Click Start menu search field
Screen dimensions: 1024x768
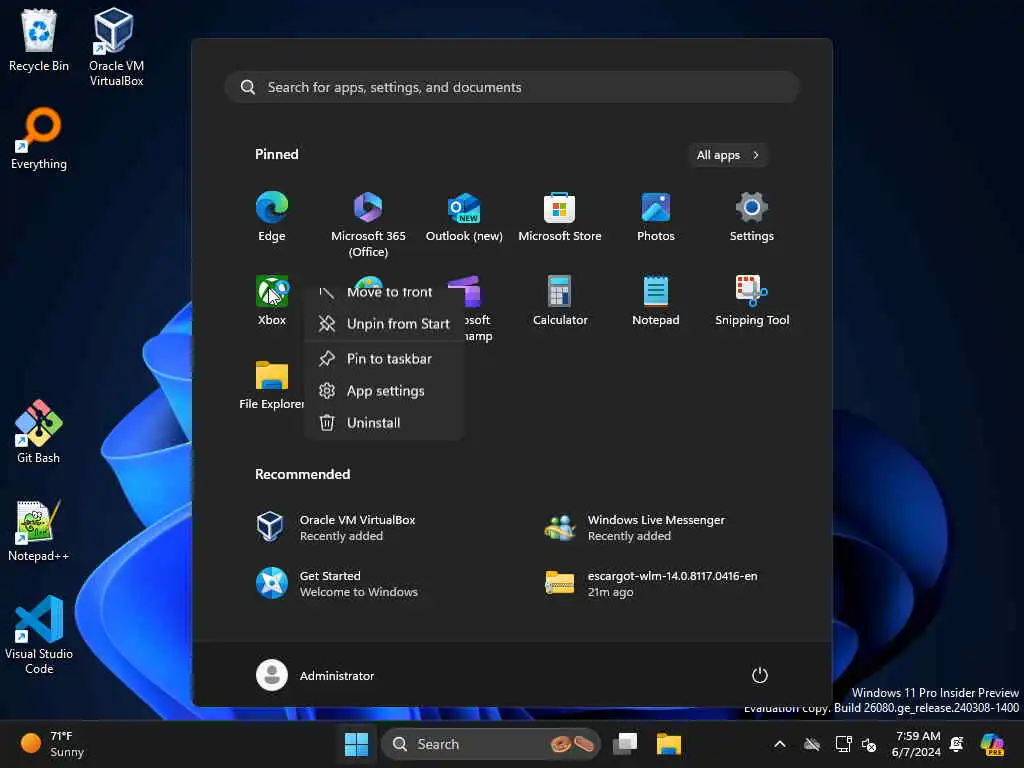tap(512, 87)
